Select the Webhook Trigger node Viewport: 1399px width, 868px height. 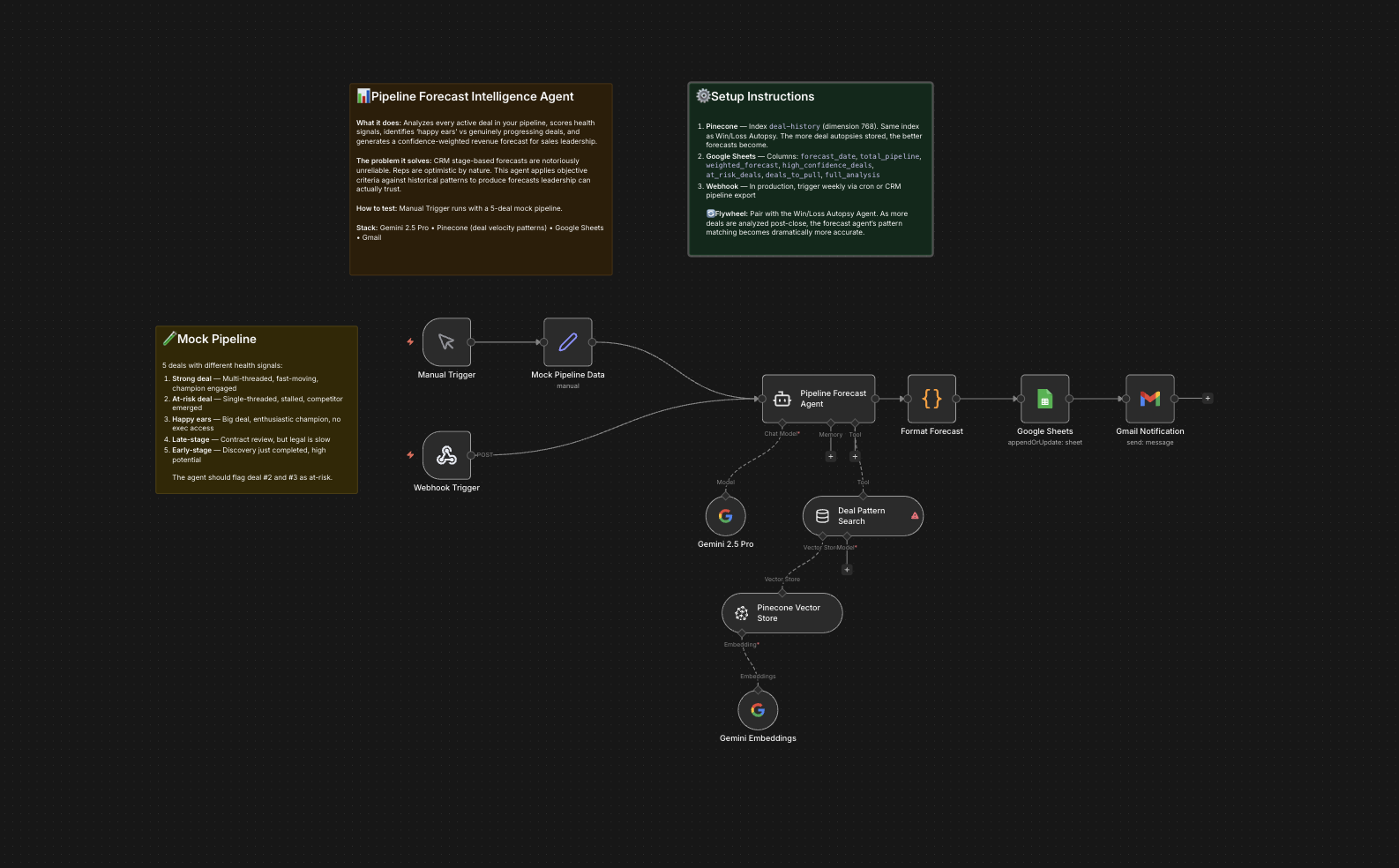446,455
